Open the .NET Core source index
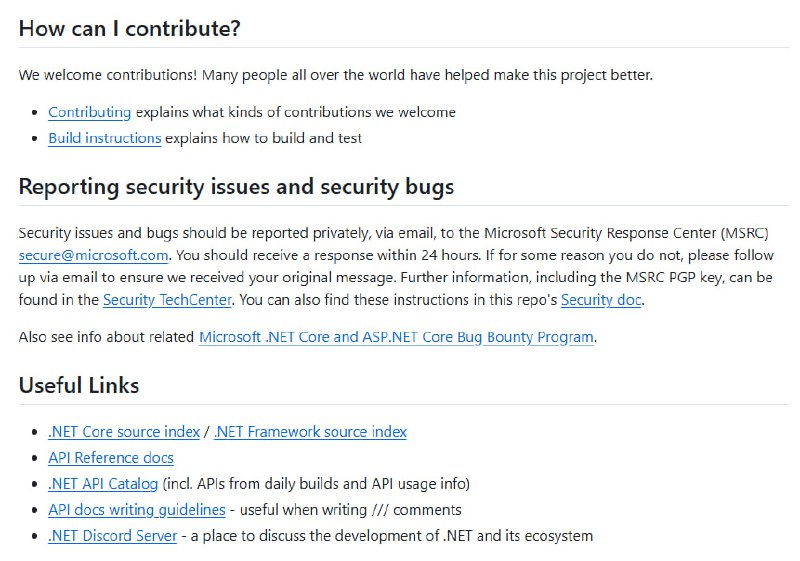Screen dimensions: 800x561 tap(124, 432)
